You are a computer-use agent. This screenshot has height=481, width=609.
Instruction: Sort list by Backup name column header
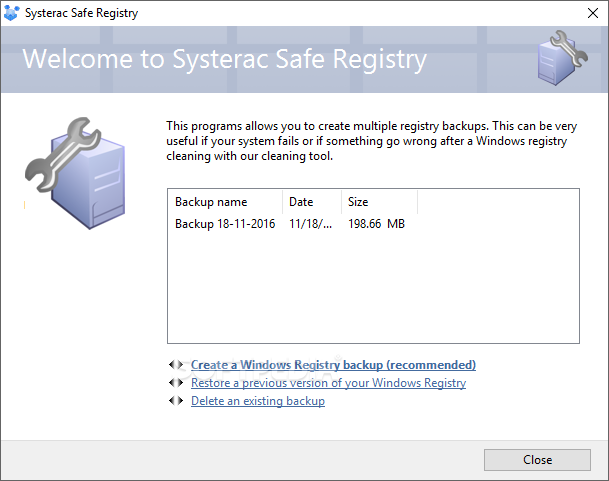tap(225, 202)
